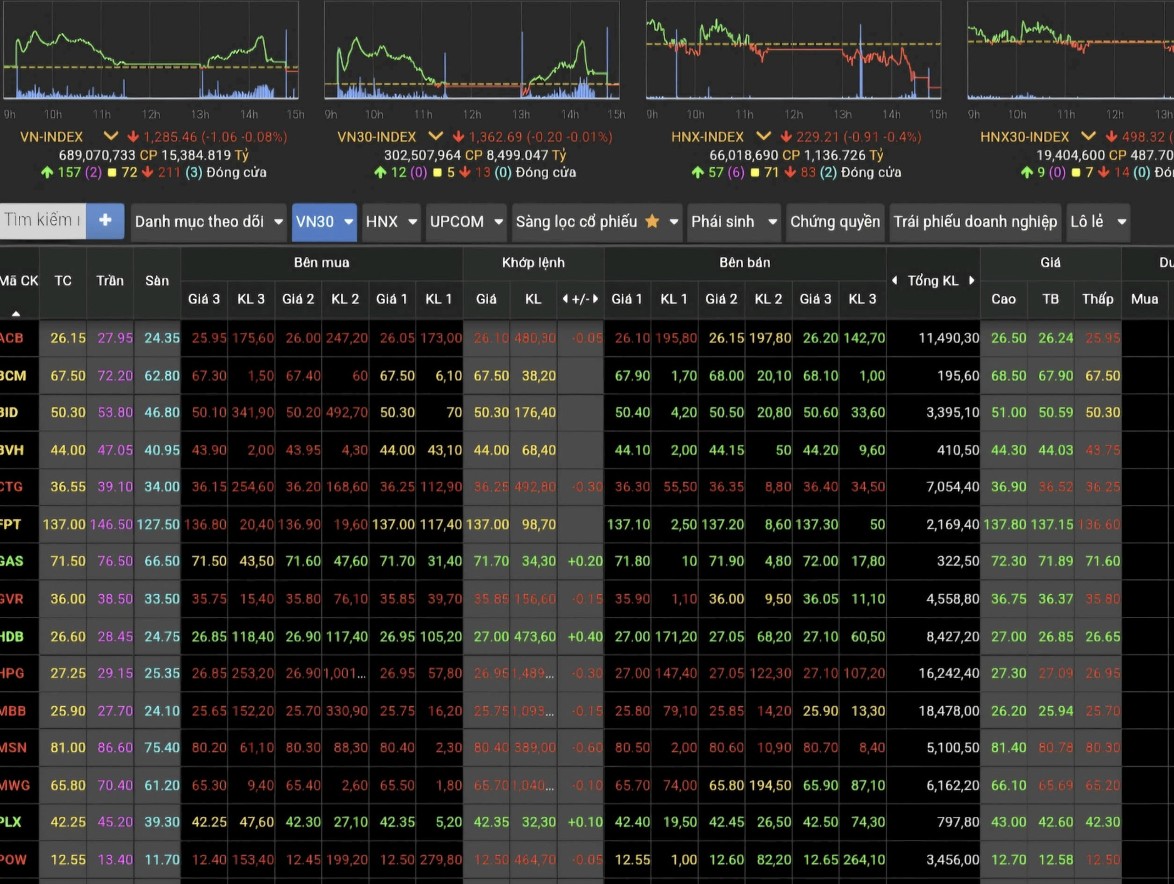Click left arrow of +/- column header
The width and height of the screenshot is (1174, 884).
(565, 299)
